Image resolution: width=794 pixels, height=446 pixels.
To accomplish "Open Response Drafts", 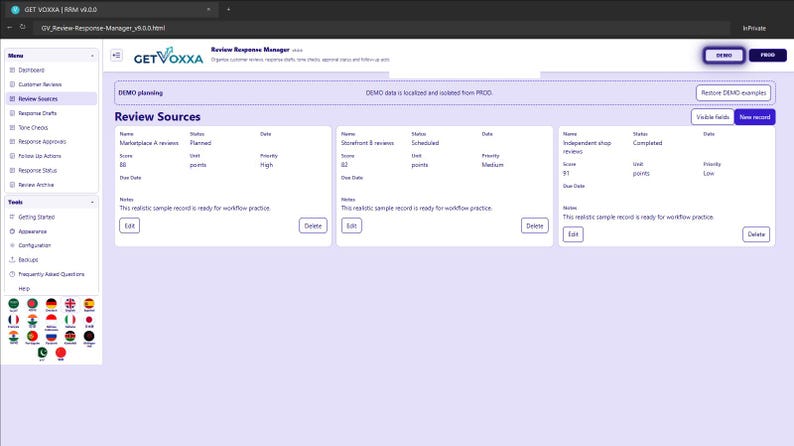I will [51, 113].
